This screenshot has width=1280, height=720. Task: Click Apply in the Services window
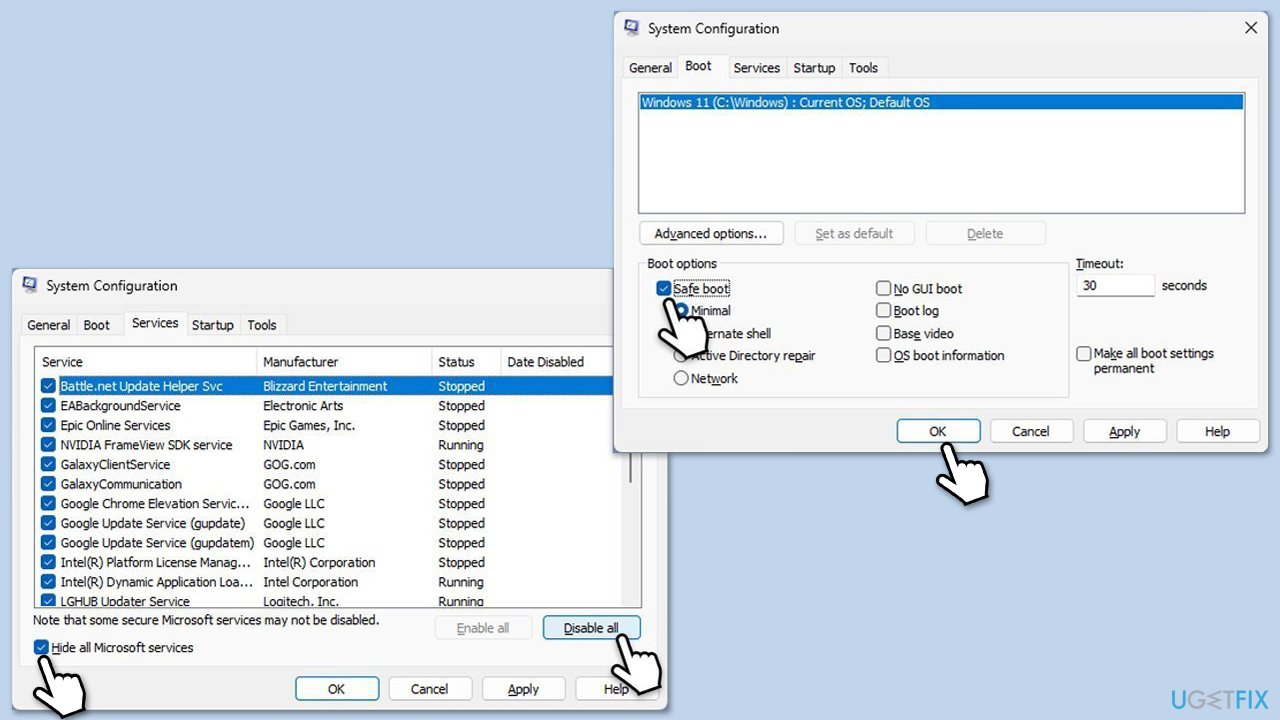(523, 688)
